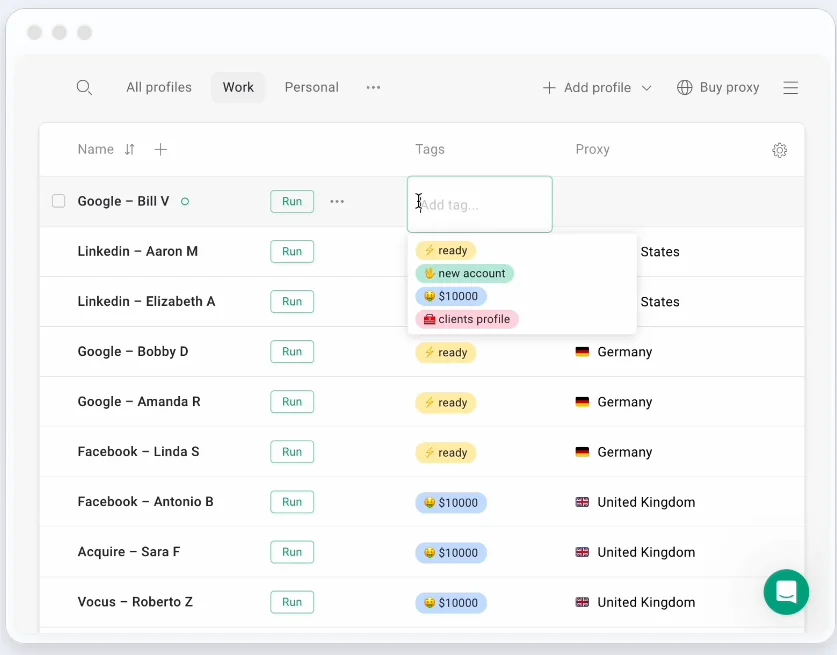Choose '$10000' tag from suggestion list

coord(451,296)
